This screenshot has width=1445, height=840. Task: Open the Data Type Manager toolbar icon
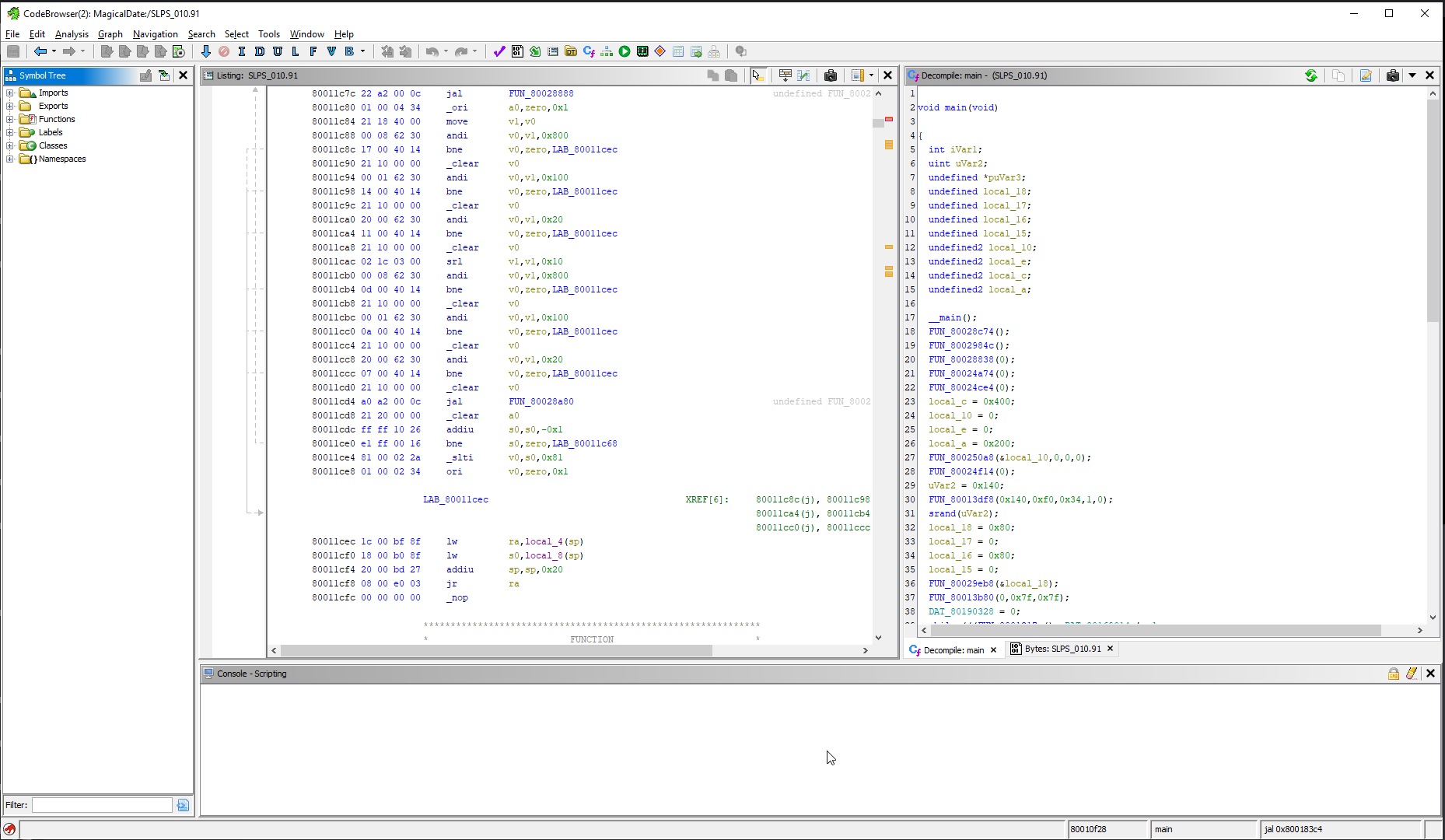(x=571, y=51)
